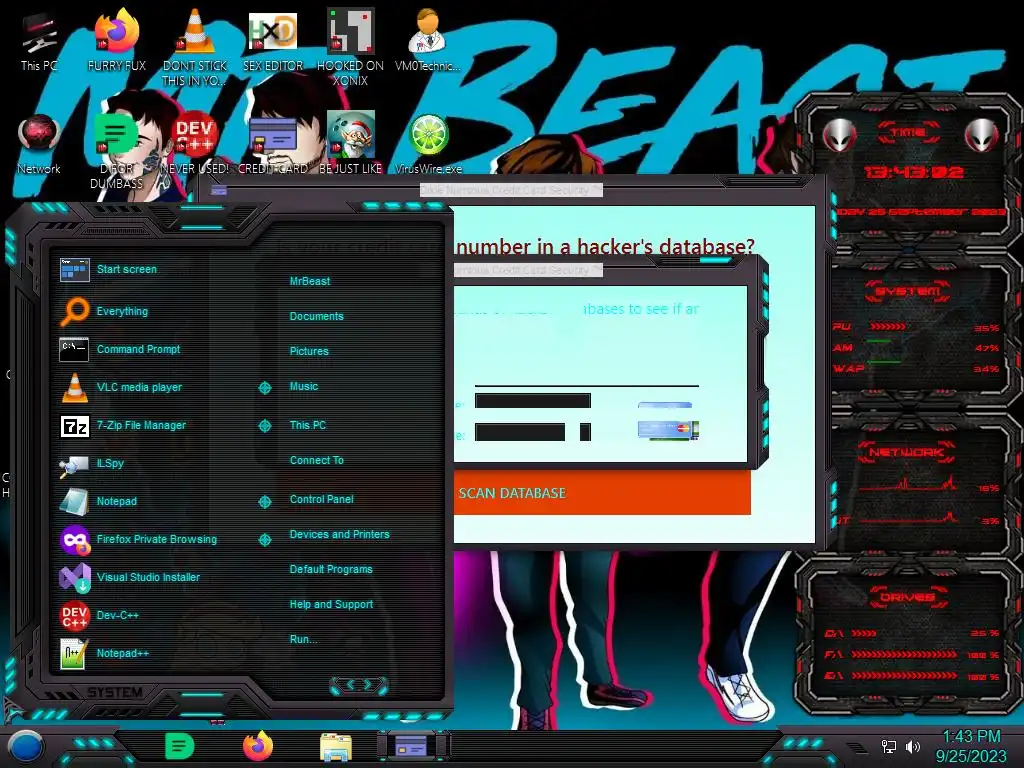The image size is (1024, 768).
Task: Open Documents from the start menu
Action: tap(316, 316)
